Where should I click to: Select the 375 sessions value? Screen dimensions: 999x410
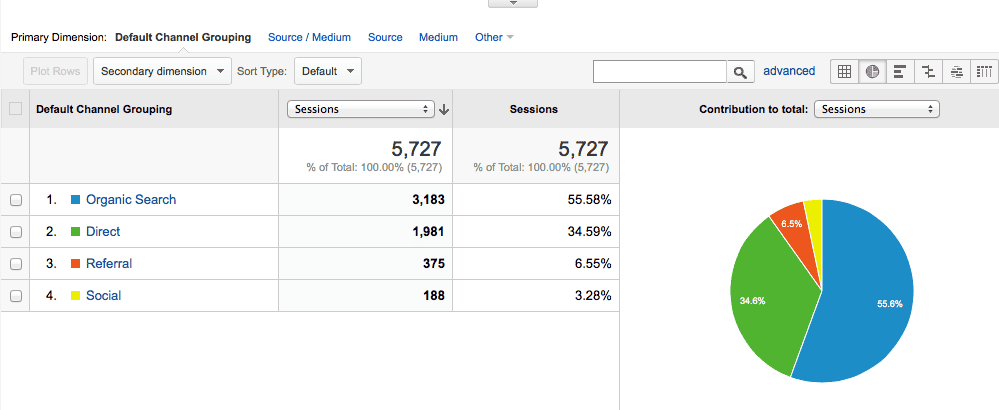pyautogui.click(x=434, y=264)
